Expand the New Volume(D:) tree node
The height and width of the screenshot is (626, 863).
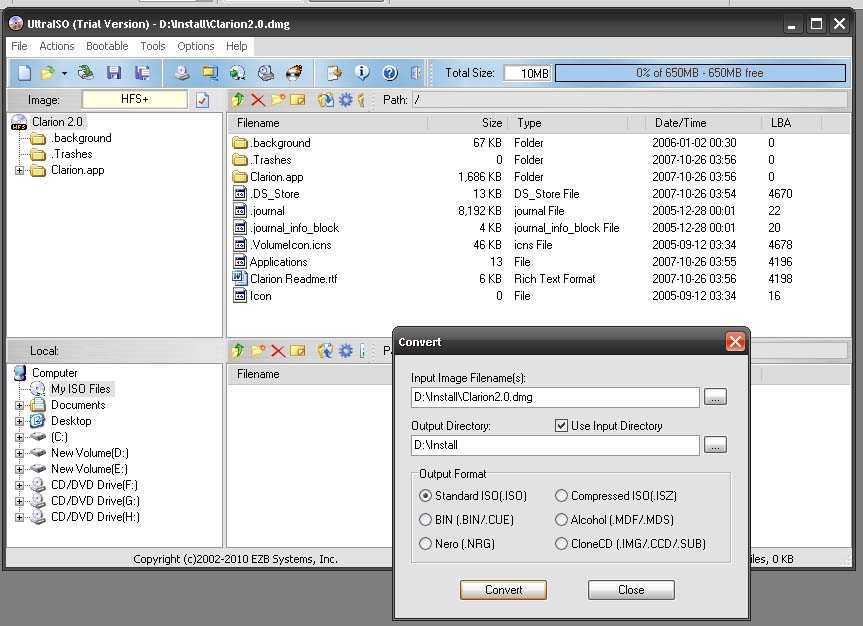(19, 453)
